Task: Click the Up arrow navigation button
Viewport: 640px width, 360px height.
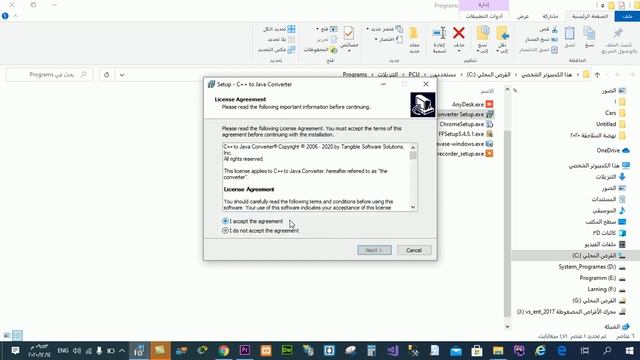Action: (597, 75)
